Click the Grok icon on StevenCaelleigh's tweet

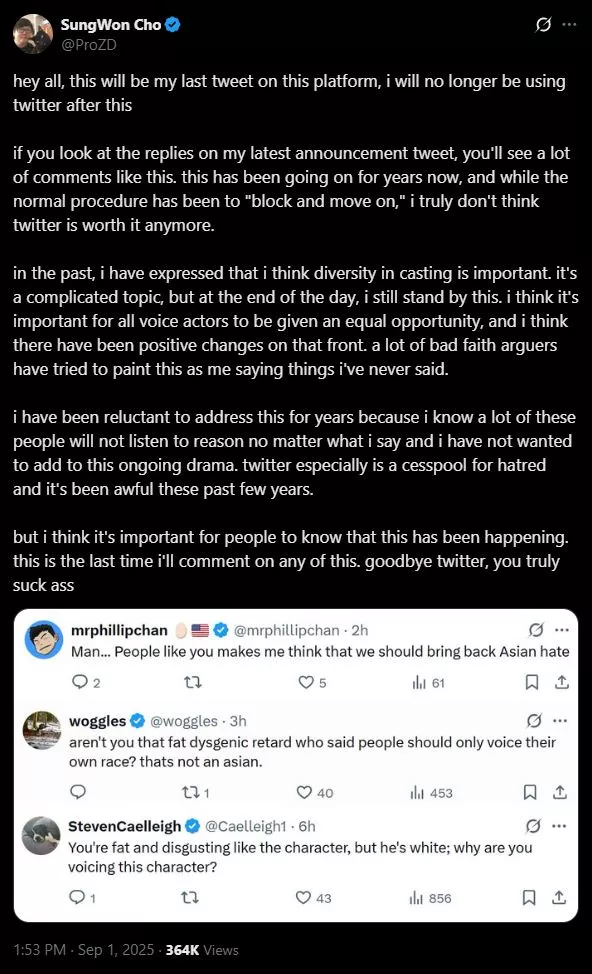533,826
